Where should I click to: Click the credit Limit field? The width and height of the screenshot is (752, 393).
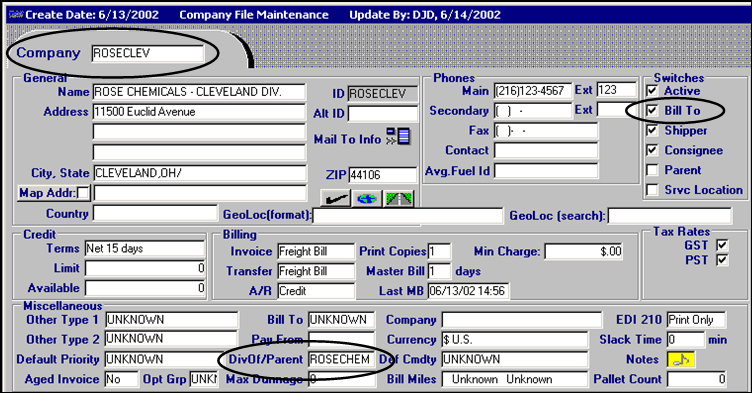[x=145, y=268]
